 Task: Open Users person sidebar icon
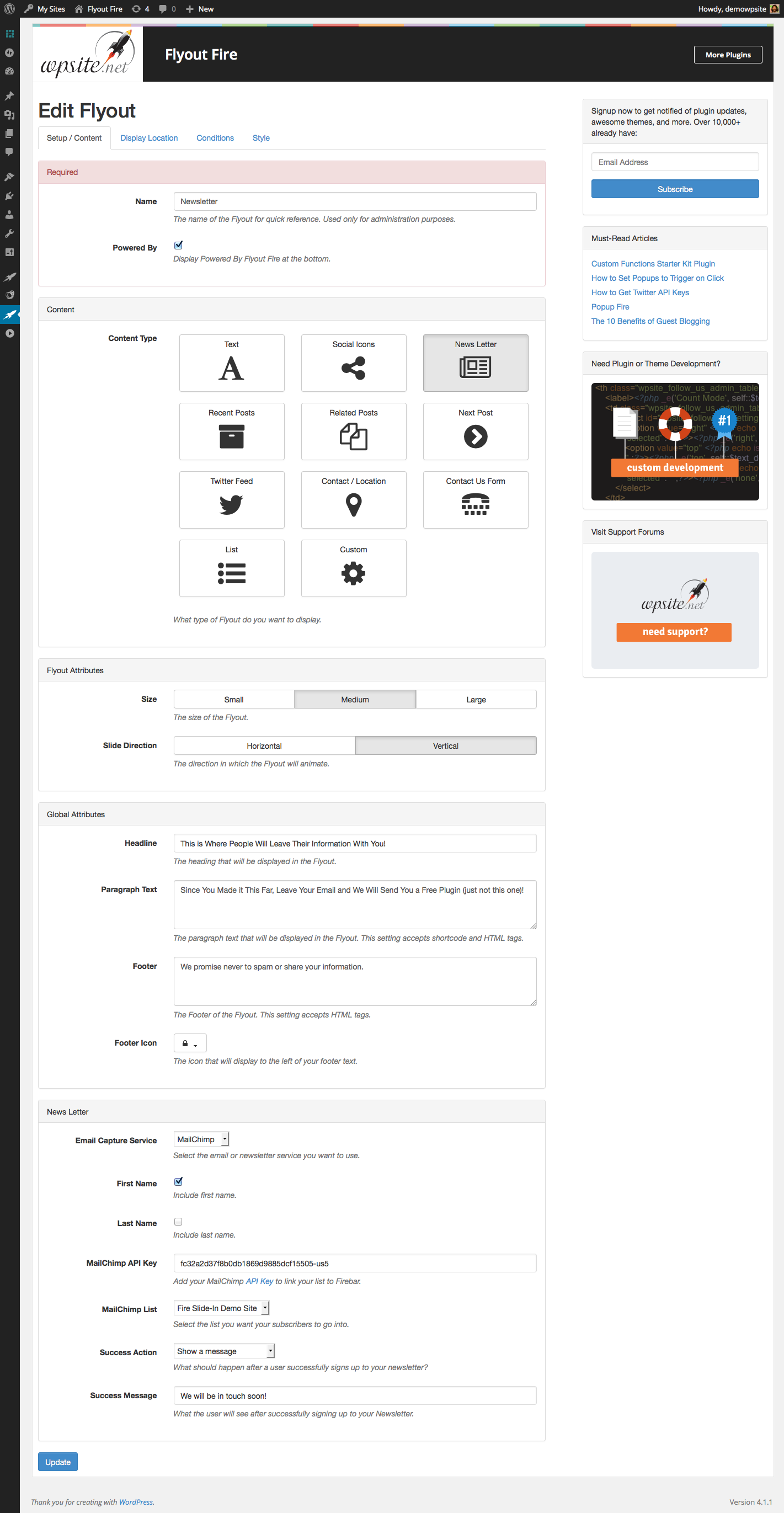coord(9,215)
